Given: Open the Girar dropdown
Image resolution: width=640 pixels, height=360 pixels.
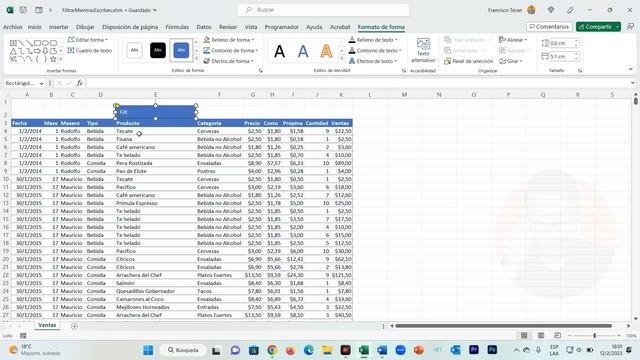Looking at the screenshot, I should (511, 61).
